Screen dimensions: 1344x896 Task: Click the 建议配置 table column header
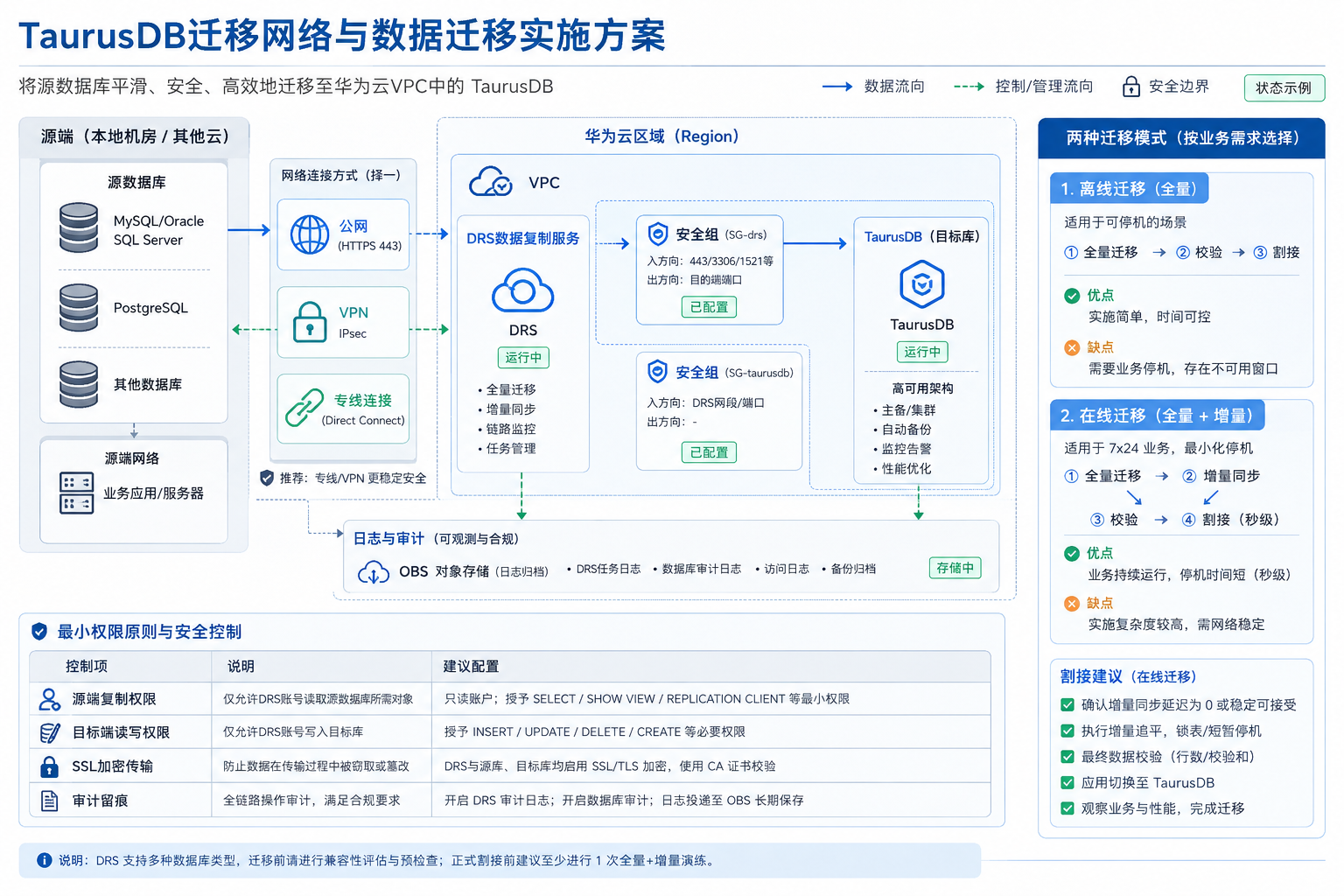pyautogui.click(x=471, y=666)
